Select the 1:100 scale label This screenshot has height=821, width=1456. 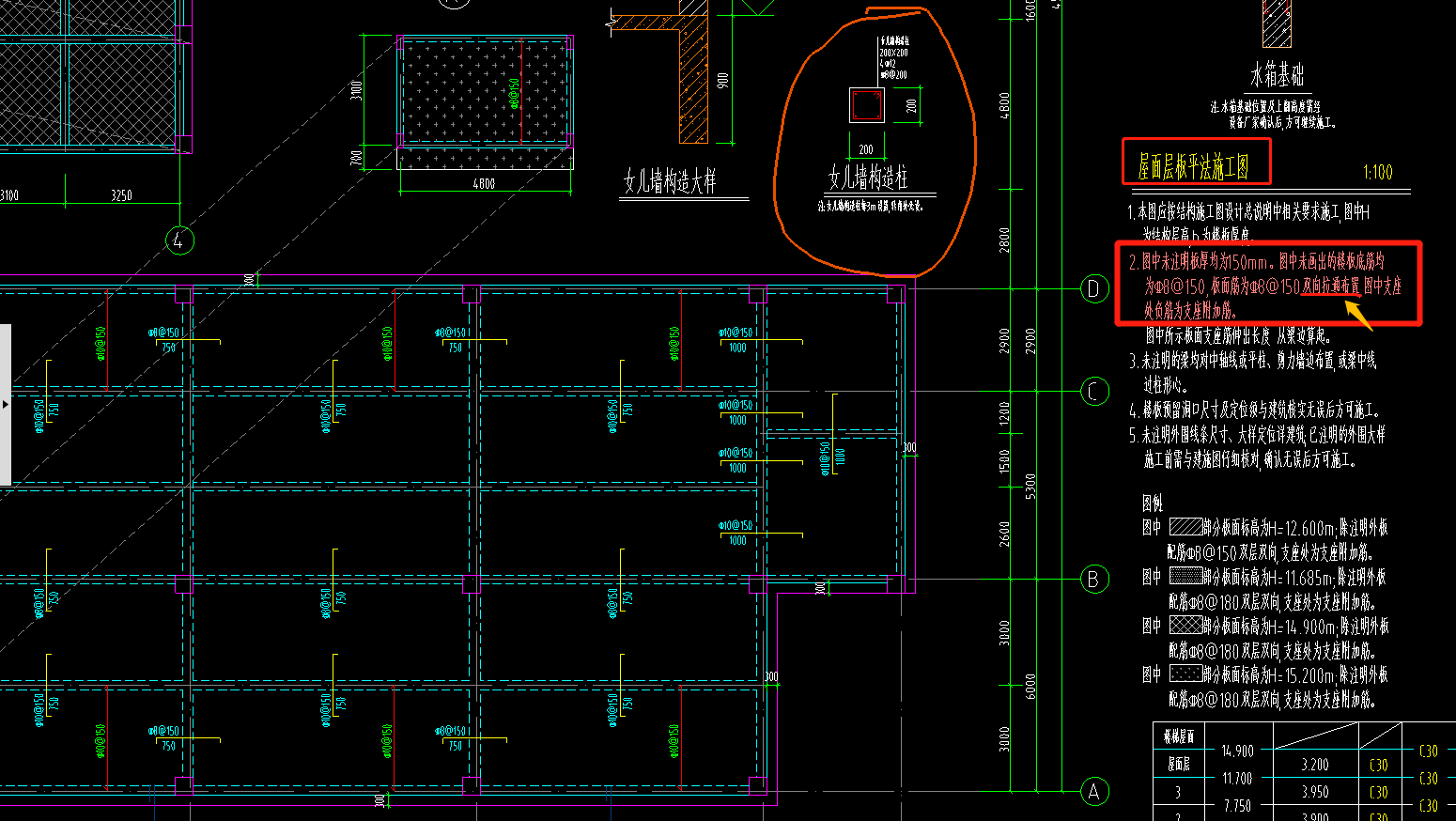(1377, 172)
